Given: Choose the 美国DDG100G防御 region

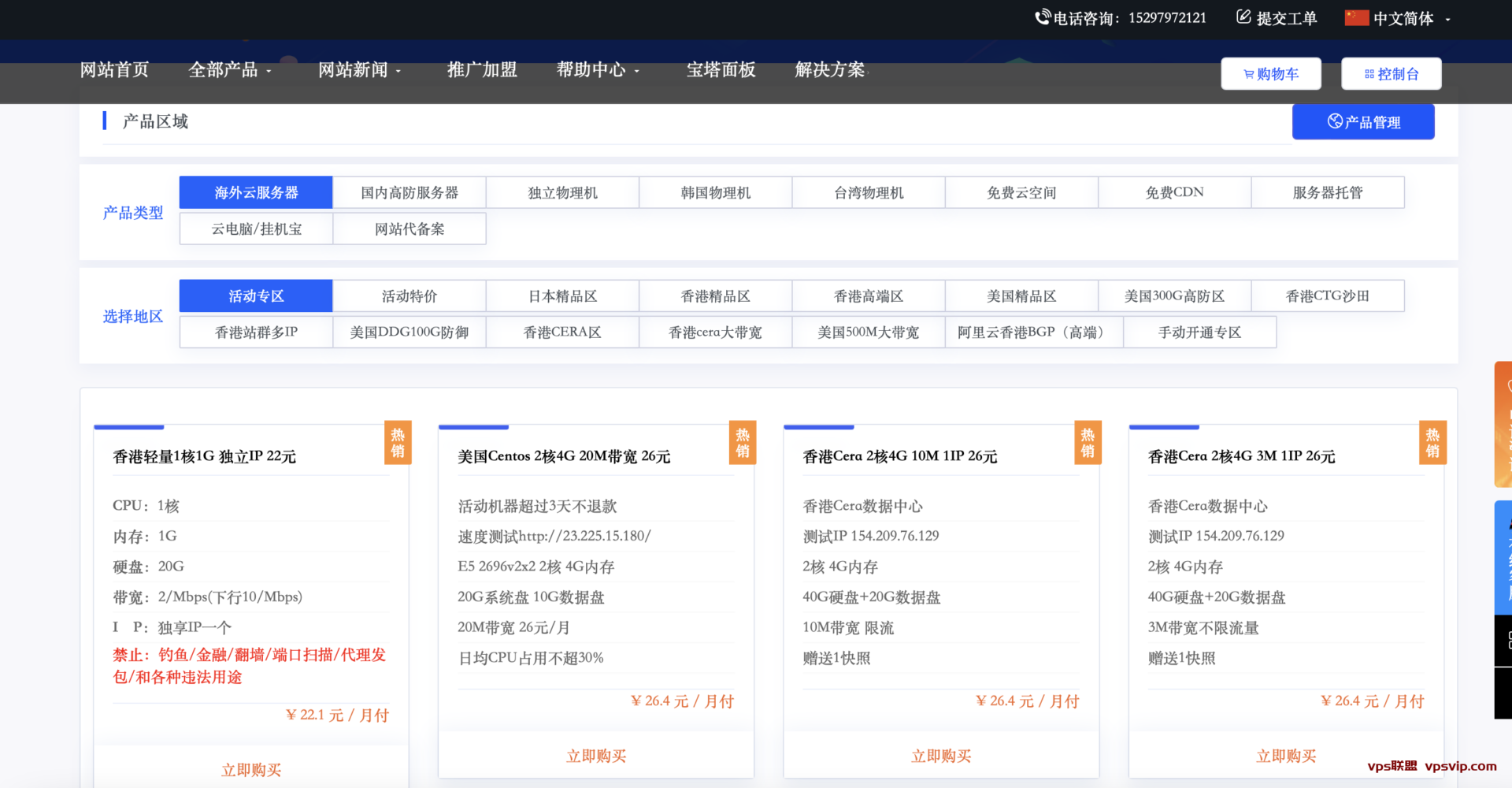Looking at the screenshot, I should pyautogui.click(x=409, y=332).
